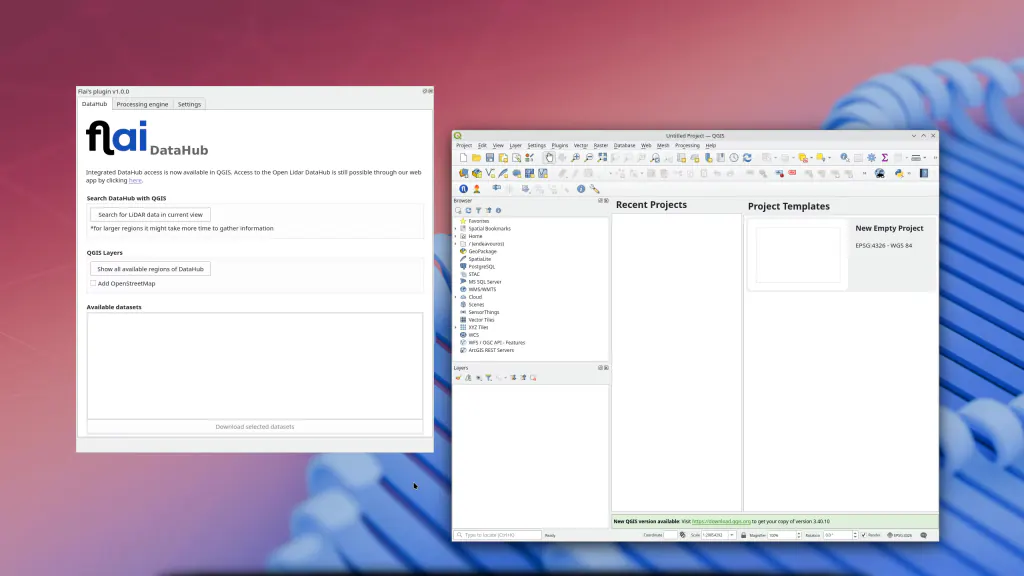Viewport: 1024px width, 576px height.
Task: Toggle the Render checkbox in status bar
Action: (863, 536)
